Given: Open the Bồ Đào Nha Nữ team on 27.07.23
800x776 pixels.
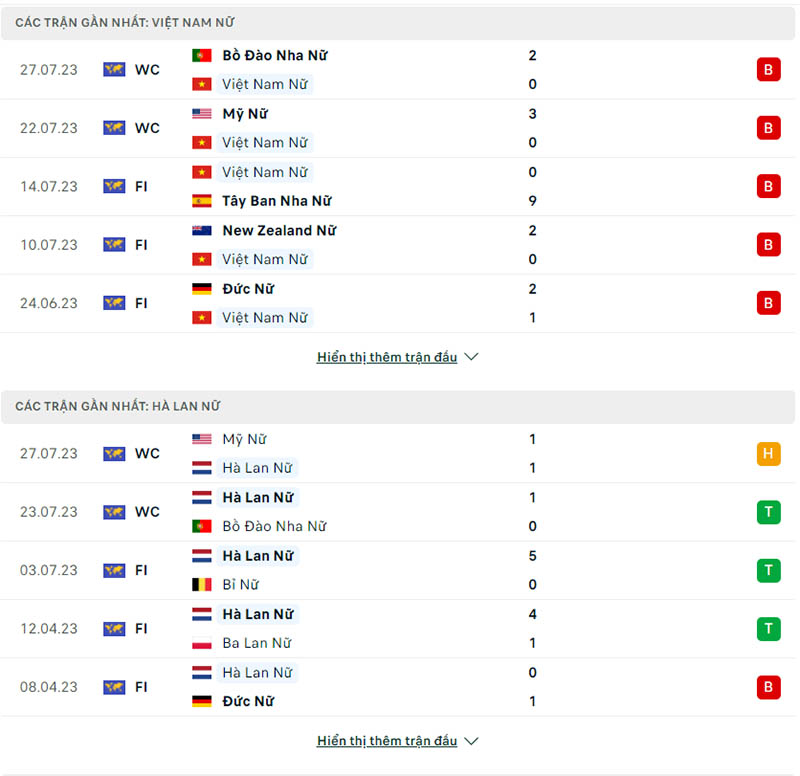Looking at the screenshot, I should point(275,56).
